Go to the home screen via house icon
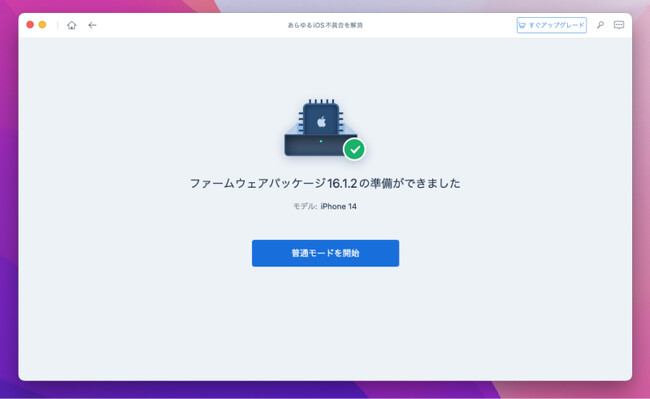650x399 pixels. [x=72, y=25]
